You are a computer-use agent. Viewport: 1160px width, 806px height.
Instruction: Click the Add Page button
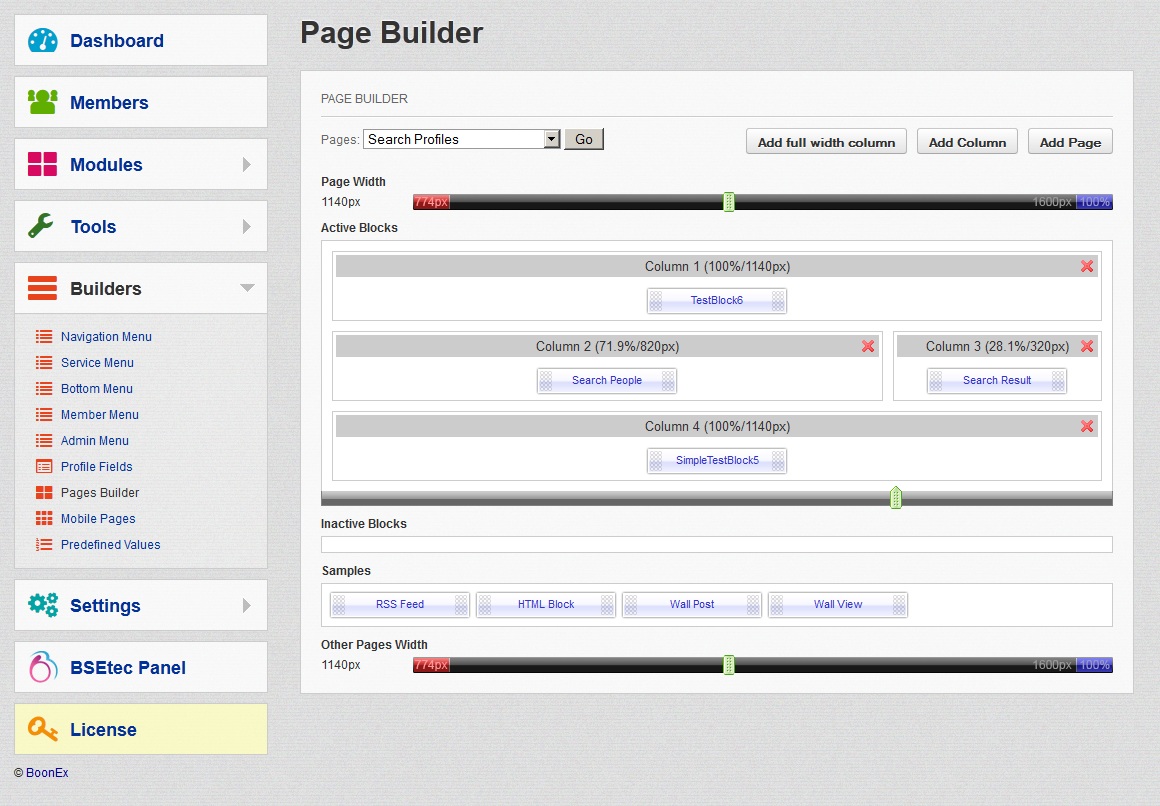[1070, 141]
